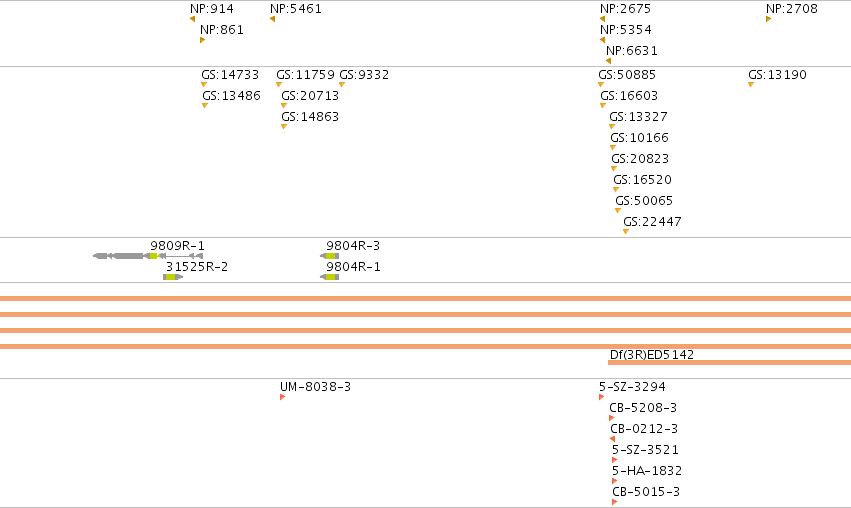The height and width of the screenshot is (508, 851).
Task: Open the GS:14863 feature
Action: [310, 117]
